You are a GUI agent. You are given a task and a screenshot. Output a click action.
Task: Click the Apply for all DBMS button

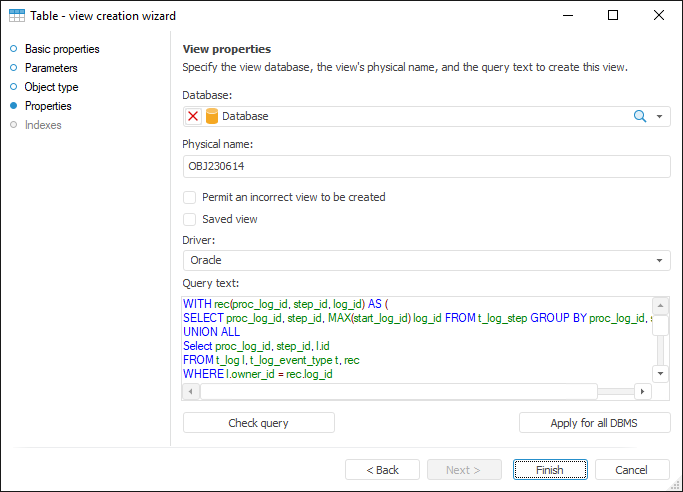coord(594,423)
